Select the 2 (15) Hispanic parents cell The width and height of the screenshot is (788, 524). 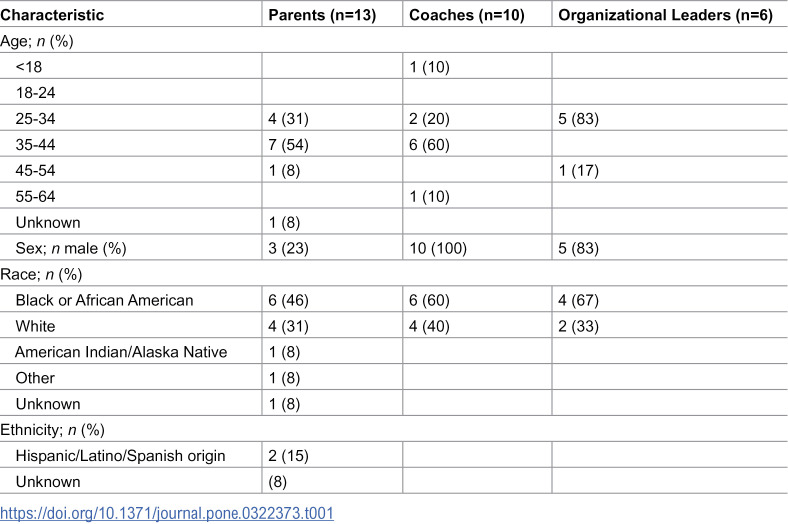(288, 456)
